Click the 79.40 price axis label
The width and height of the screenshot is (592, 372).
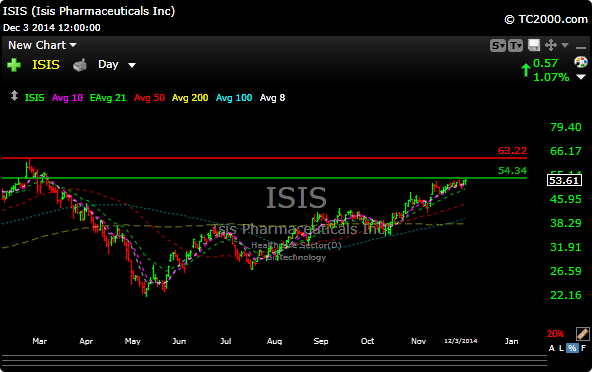(566, 127)
